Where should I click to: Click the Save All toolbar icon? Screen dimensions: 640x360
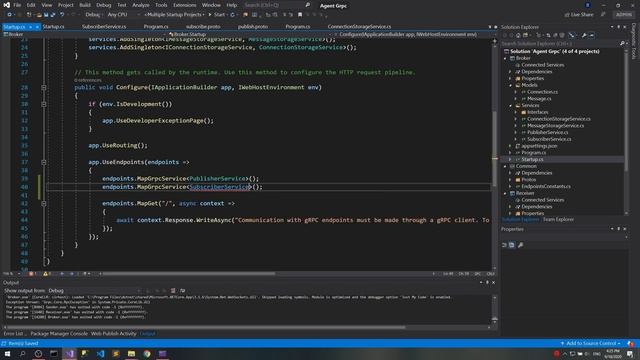(53, 15)
